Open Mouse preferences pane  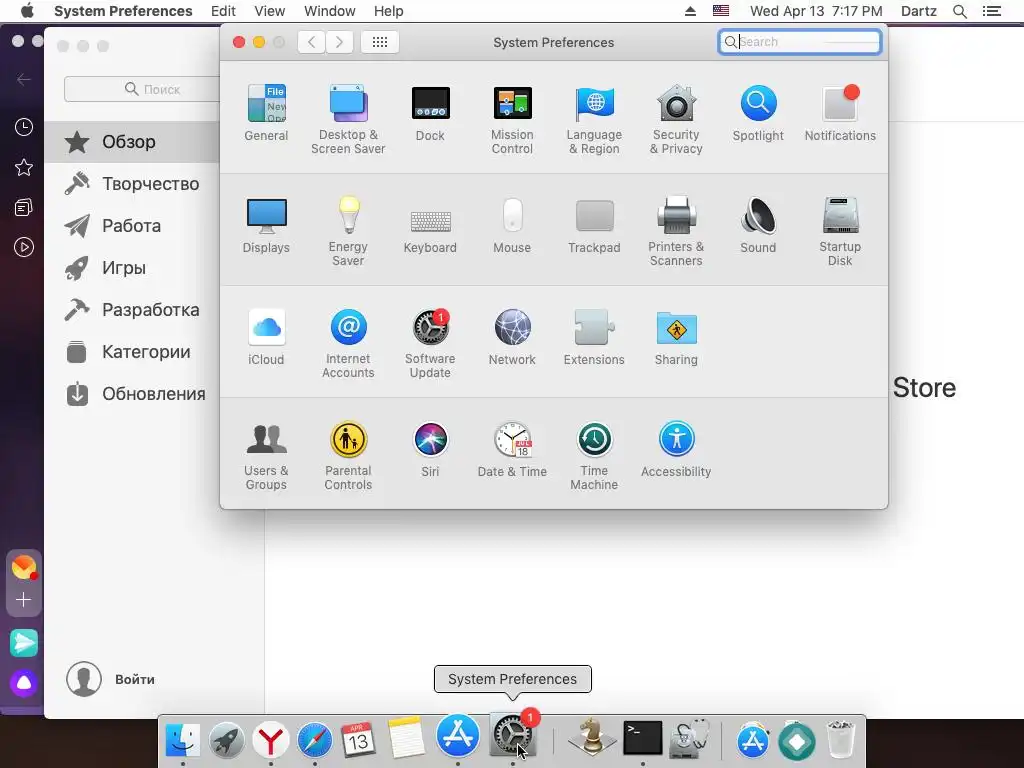513,225
